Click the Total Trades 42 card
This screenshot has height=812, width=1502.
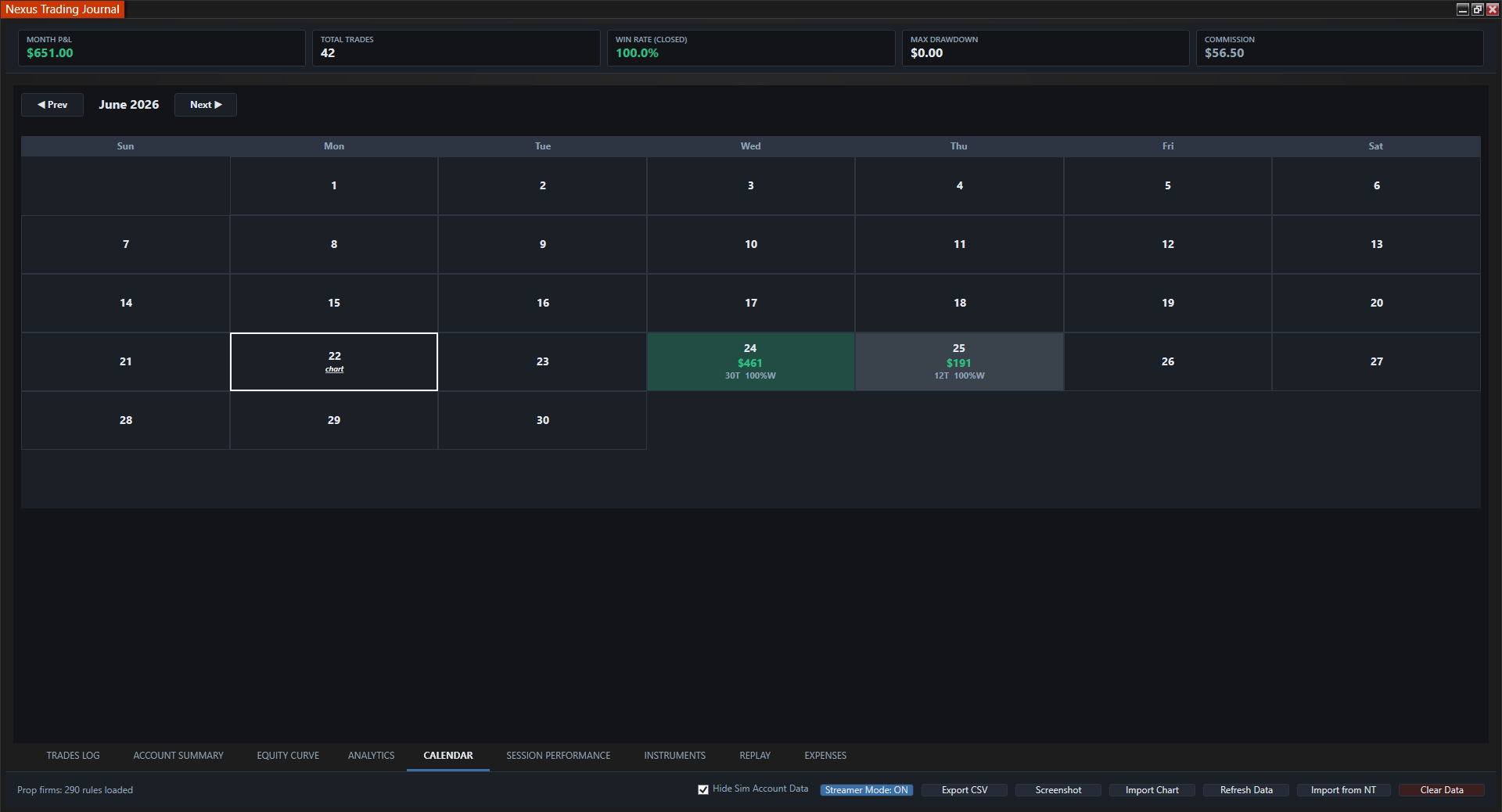point(456,48)
